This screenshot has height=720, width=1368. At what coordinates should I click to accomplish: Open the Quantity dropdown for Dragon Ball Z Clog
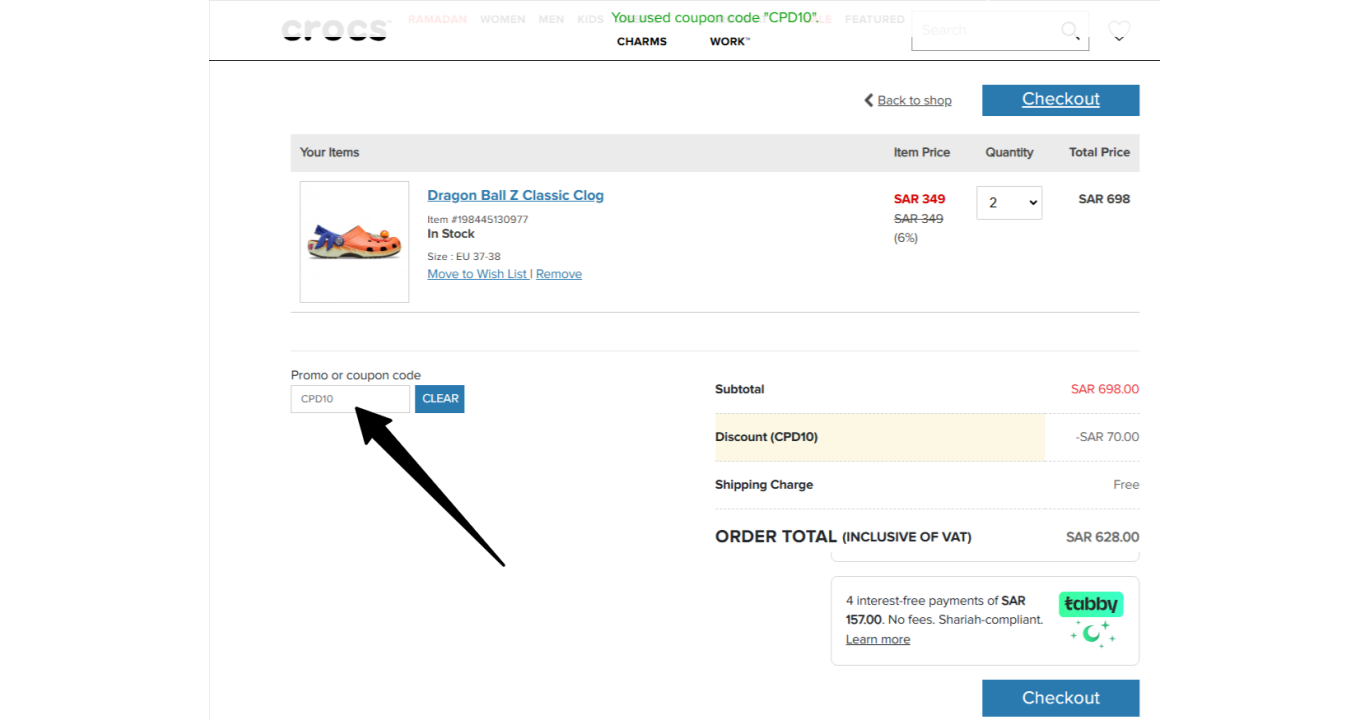(x=1009, y=202)
